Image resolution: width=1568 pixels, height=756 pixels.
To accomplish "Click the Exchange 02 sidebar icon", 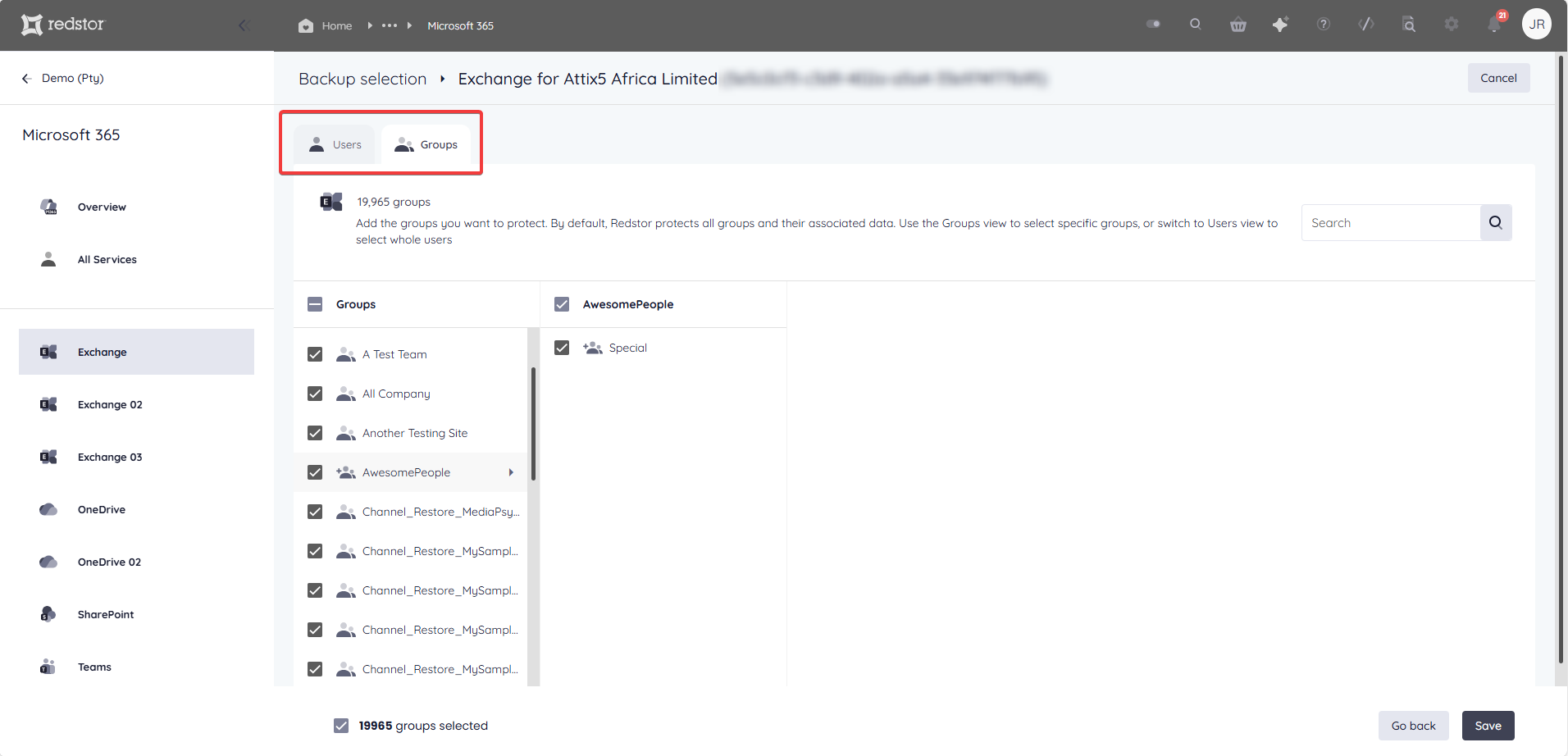I will click(x=48, y=404).
